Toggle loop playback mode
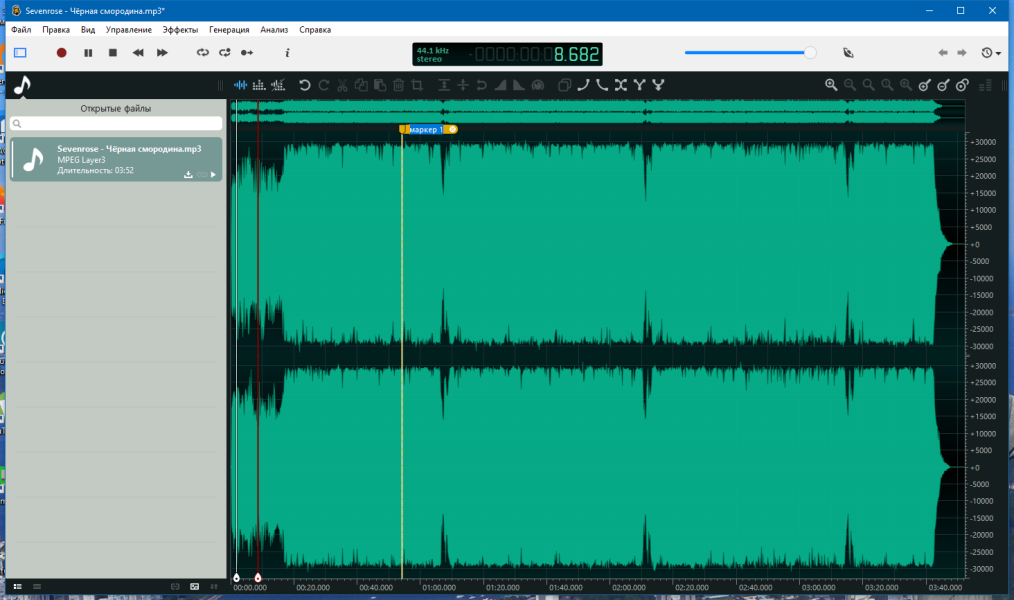 pos(203,53)
